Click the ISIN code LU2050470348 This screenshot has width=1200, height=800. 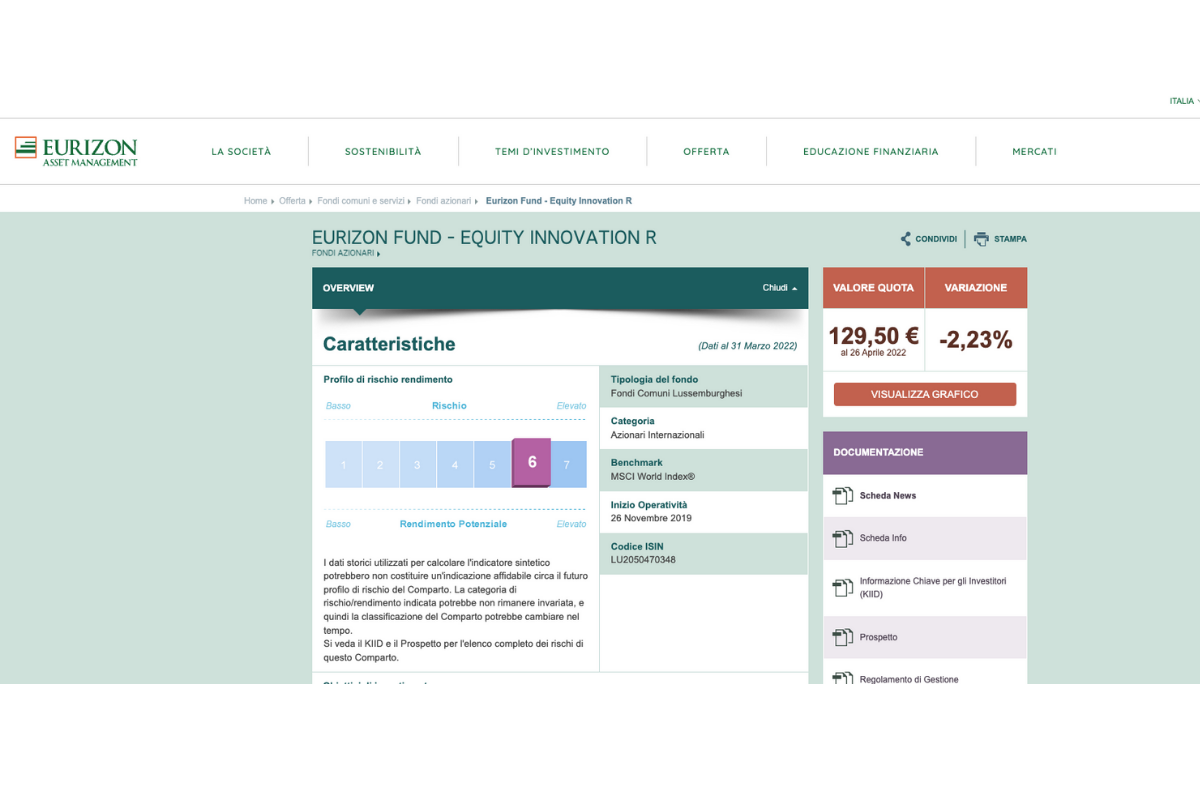click(x=643, y=560)
